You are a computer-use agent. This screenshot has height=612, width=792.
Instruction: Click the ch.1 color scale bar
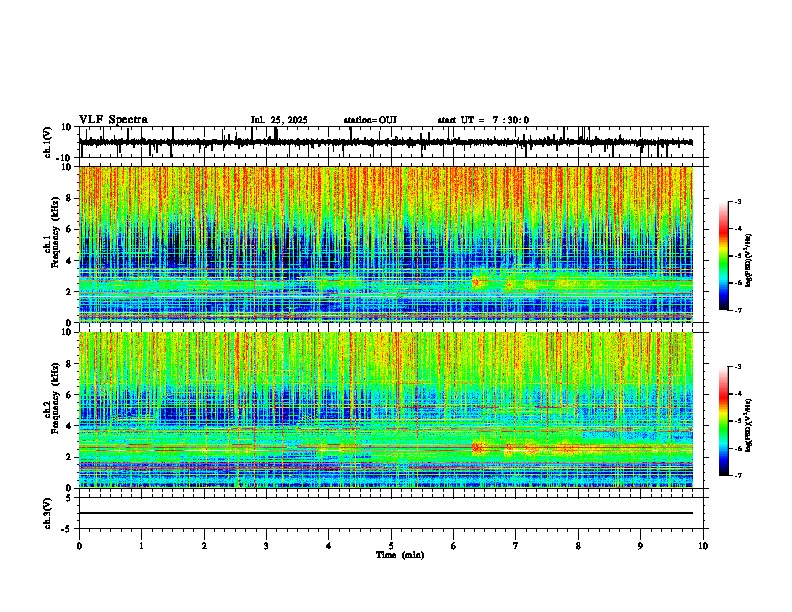[x=723, y=255]
